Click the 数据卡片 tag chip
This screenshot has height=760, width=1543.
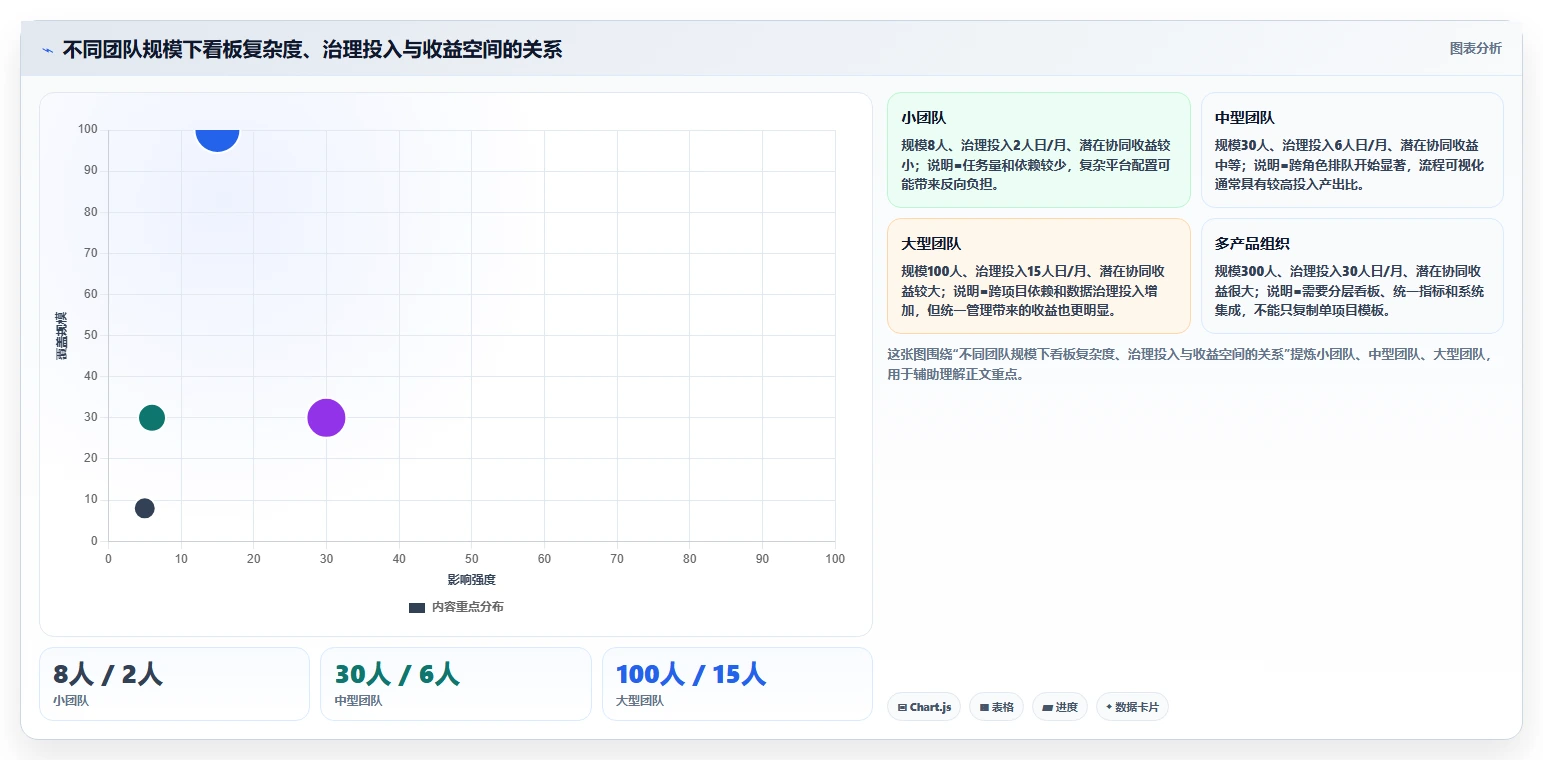coord(1132,707)
